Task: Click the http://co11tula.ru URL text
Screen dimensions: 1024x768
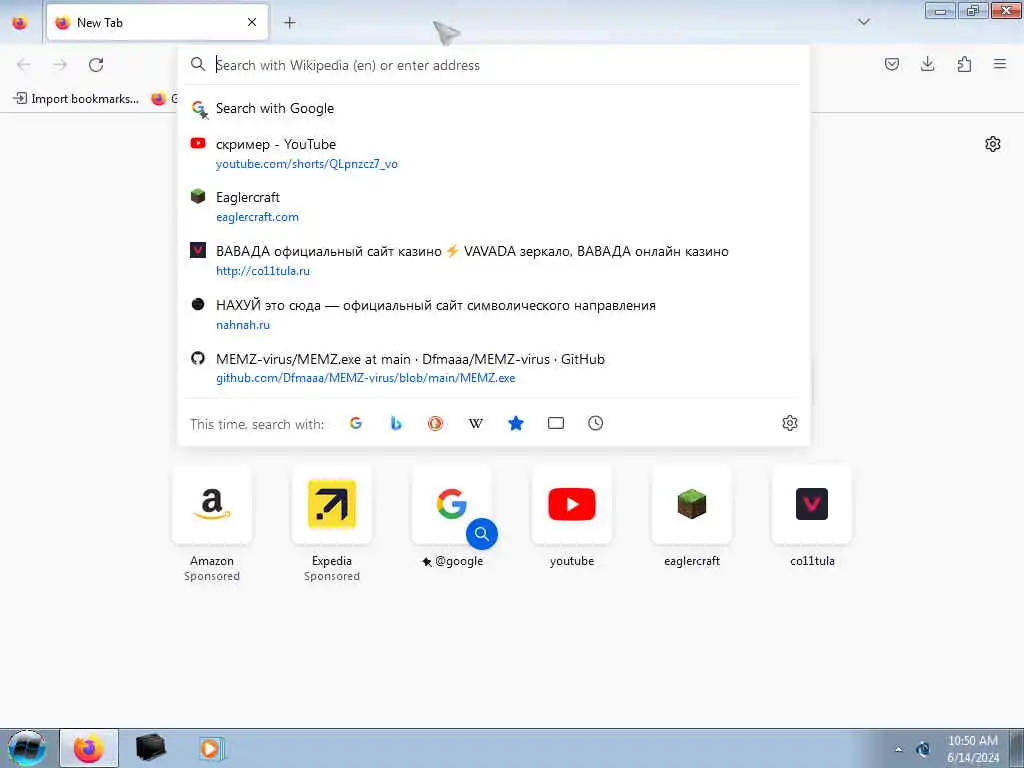Action: coord(263,270)
